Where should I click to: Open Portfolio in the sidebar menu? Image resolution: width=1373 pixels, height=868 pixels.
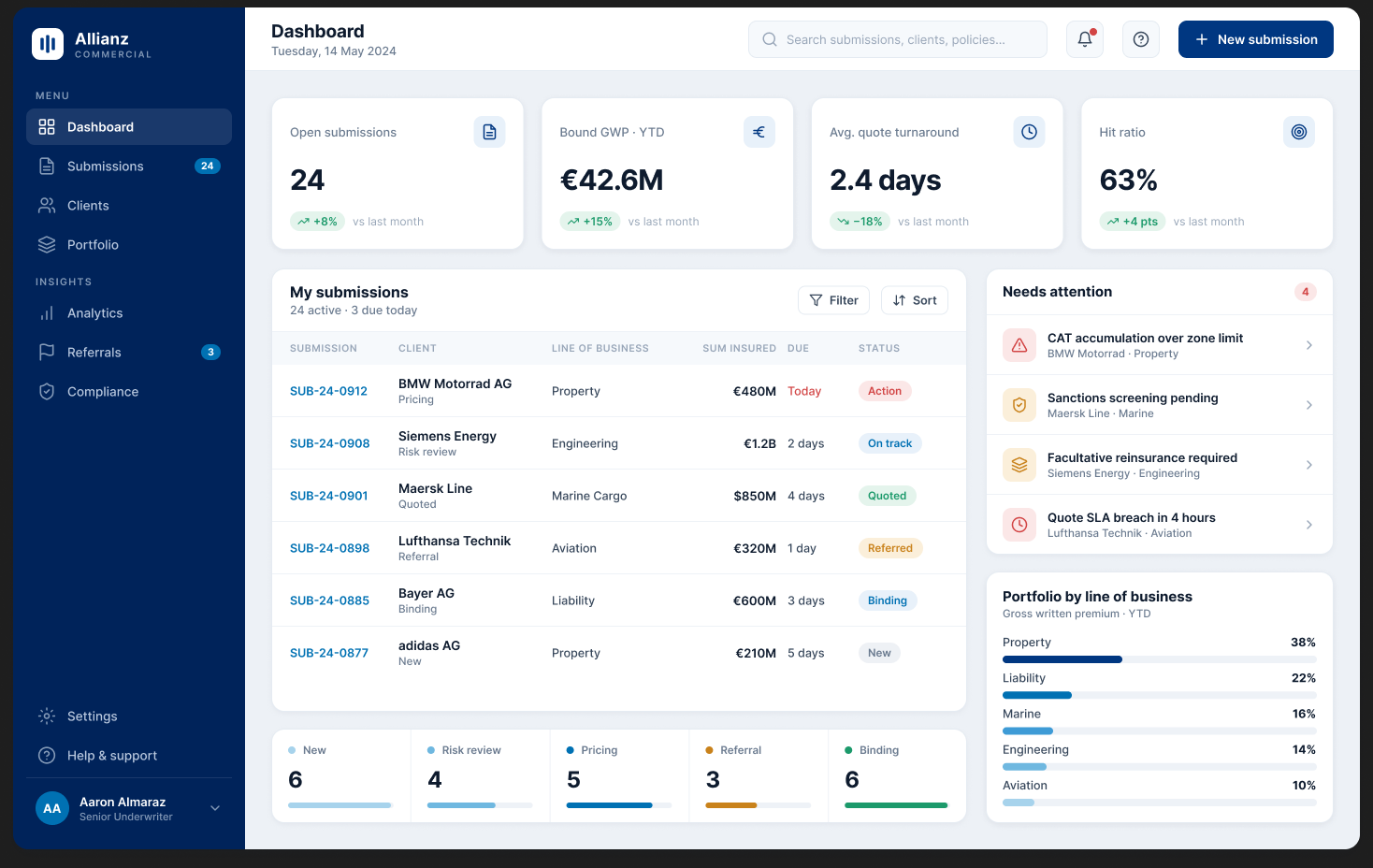[129, 245]
